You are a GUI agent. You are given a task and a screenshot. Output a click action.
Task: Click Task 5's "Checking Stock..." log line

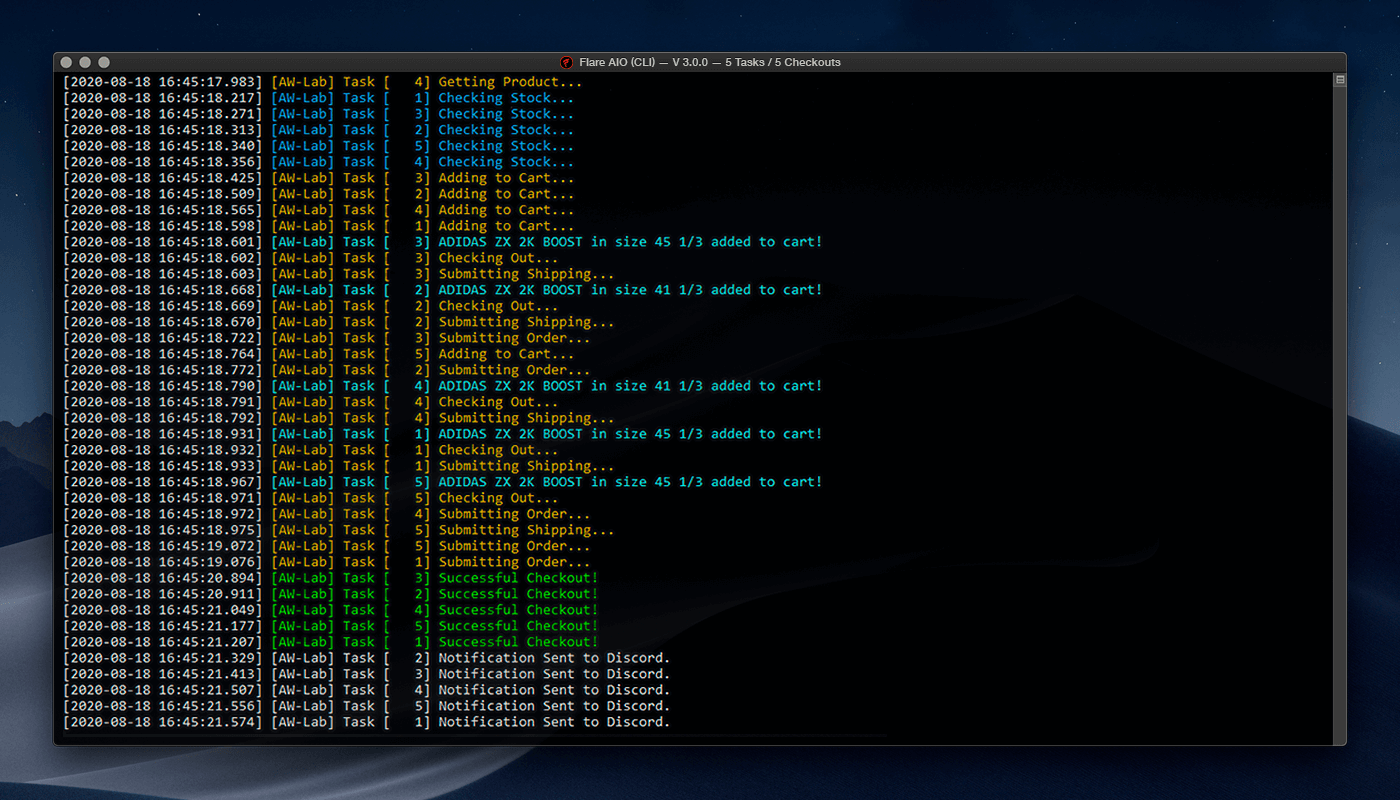tap(506, 146)
